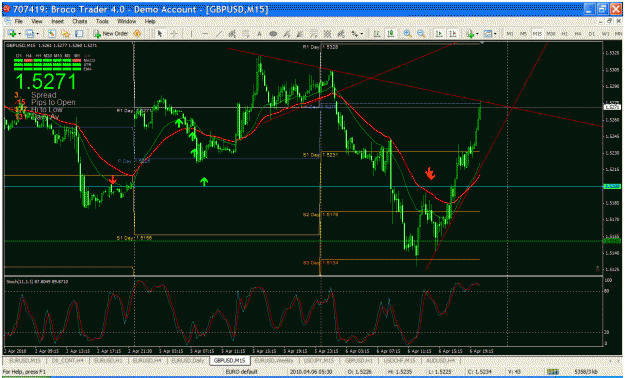
Task: Click the large 1.5271 price display
Action: [x=45, y=82]
